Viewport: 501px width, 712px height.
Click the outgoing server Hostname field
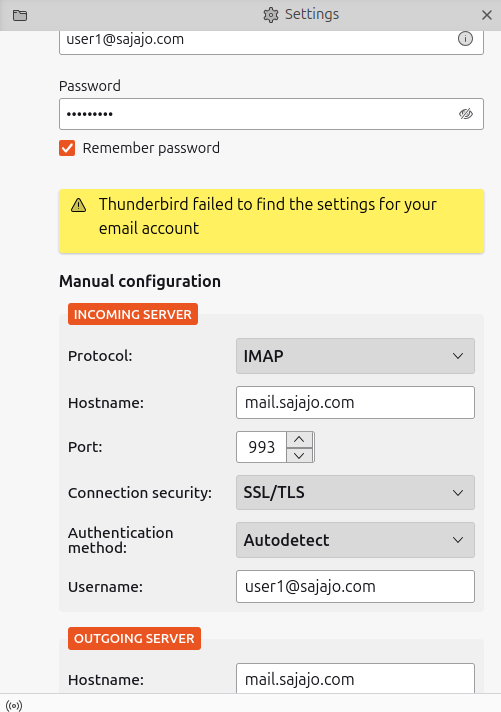(355, 678)
